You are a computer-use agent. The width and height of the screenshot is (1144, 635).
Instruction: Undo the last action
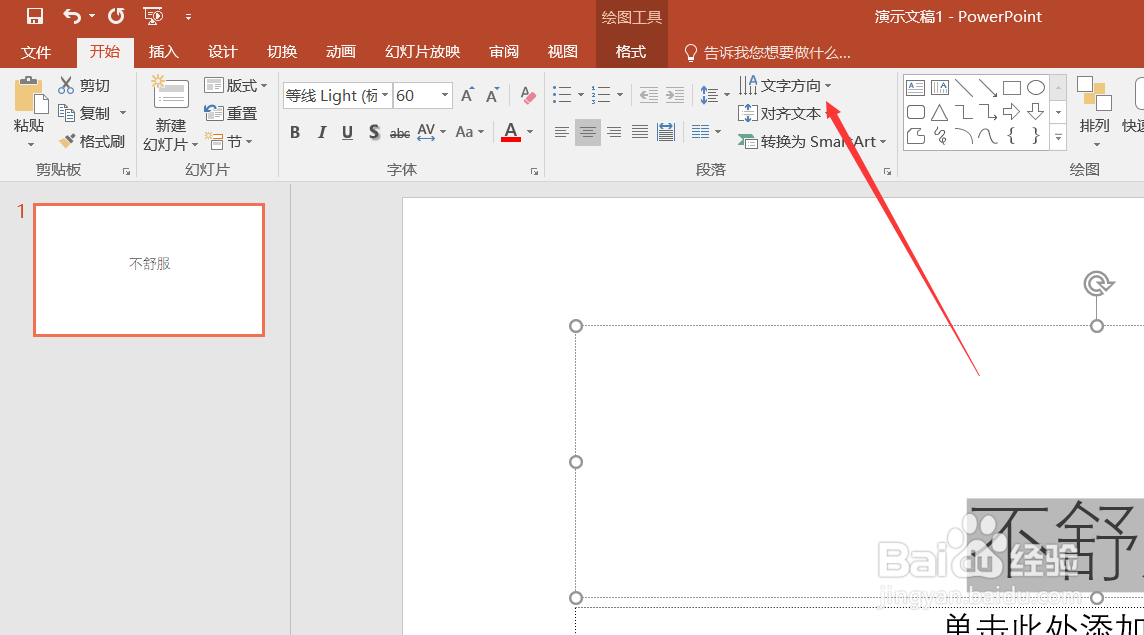72,16
